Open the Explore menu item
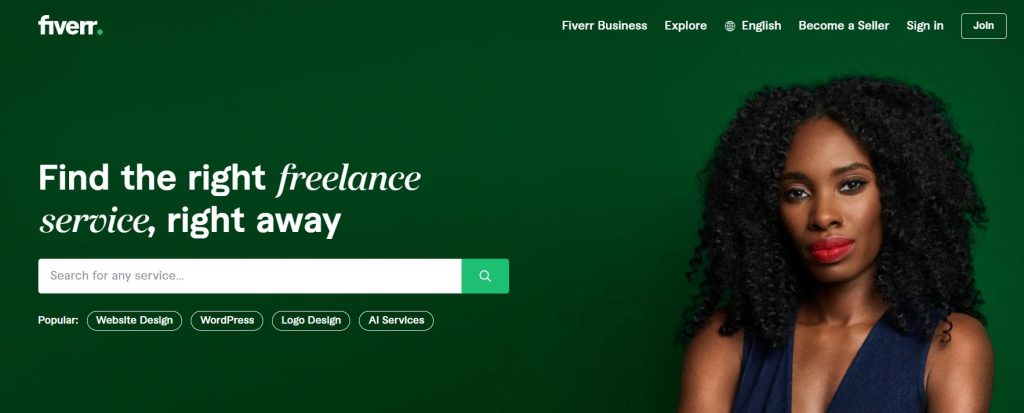Viewport: 1024px width, 413px height. tap(686, 25)
